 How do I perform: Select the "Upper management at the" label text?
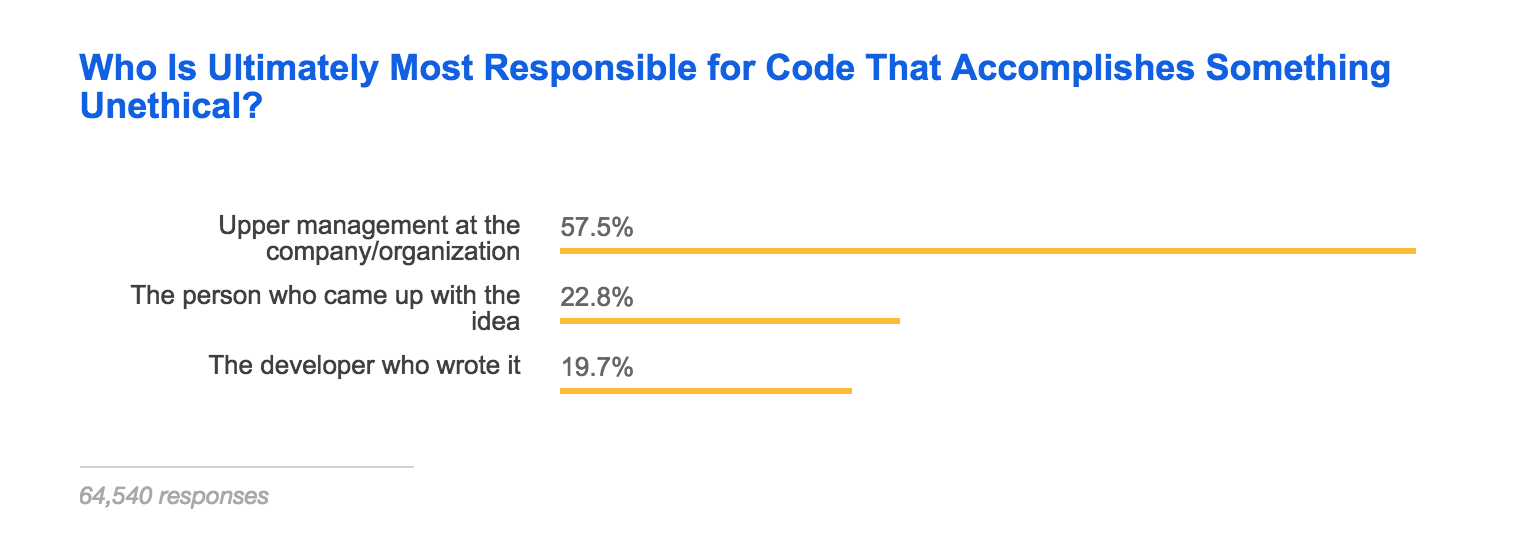(x=369, y=226)
